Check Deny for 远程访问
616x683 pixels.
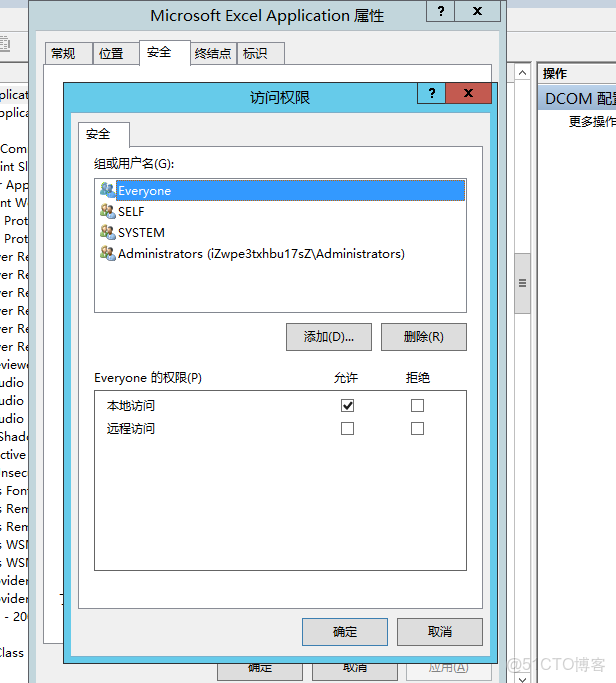pos(417,429)
